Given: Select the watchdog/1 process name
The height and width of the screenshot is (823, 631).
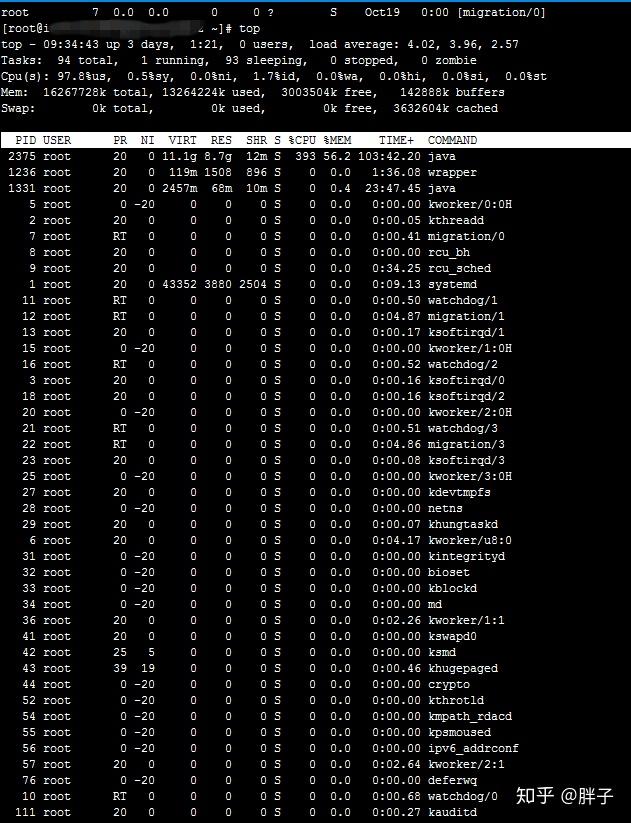Looking at the screenshot, I should [462, 300].
